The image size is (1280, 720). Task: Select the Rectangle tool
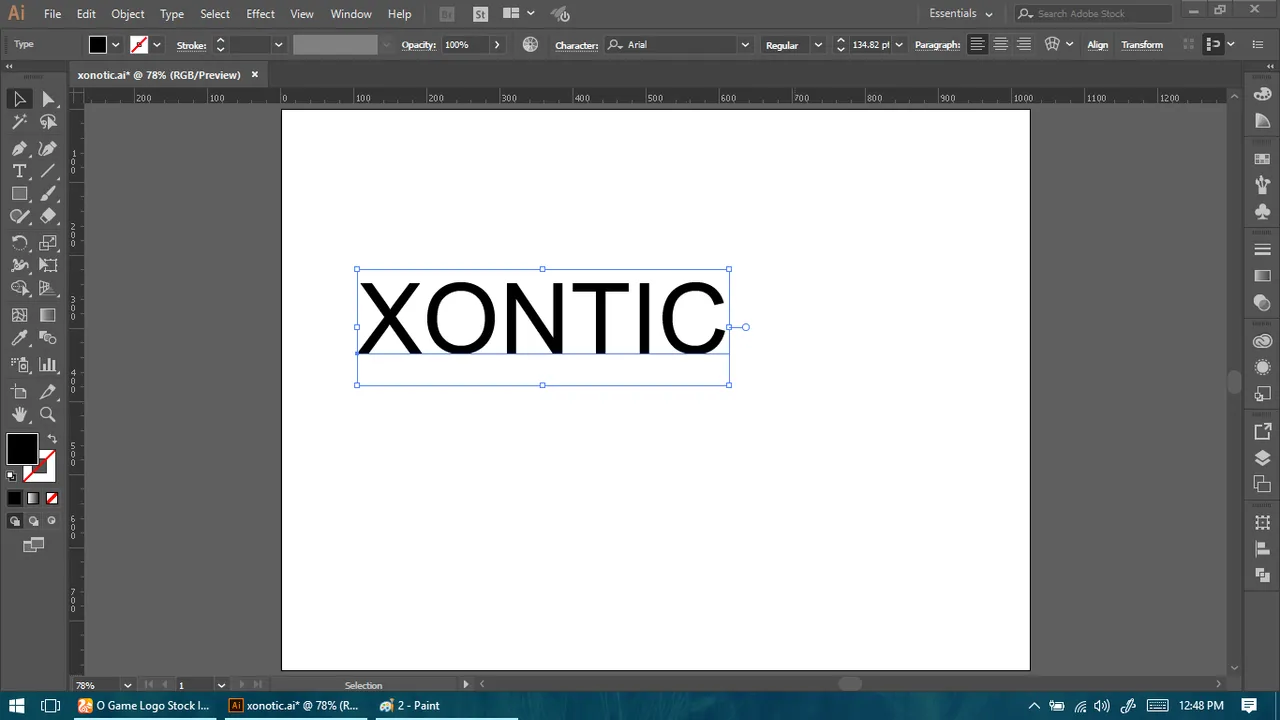click(x=19, y=194)
